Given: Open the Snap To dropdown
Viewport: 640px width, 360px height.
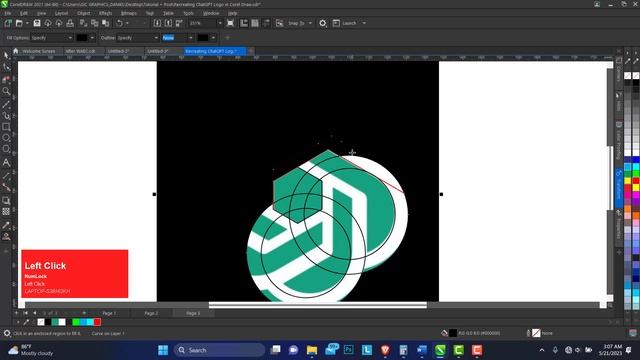Looking at the screenshot, I should tap(310, 23).
